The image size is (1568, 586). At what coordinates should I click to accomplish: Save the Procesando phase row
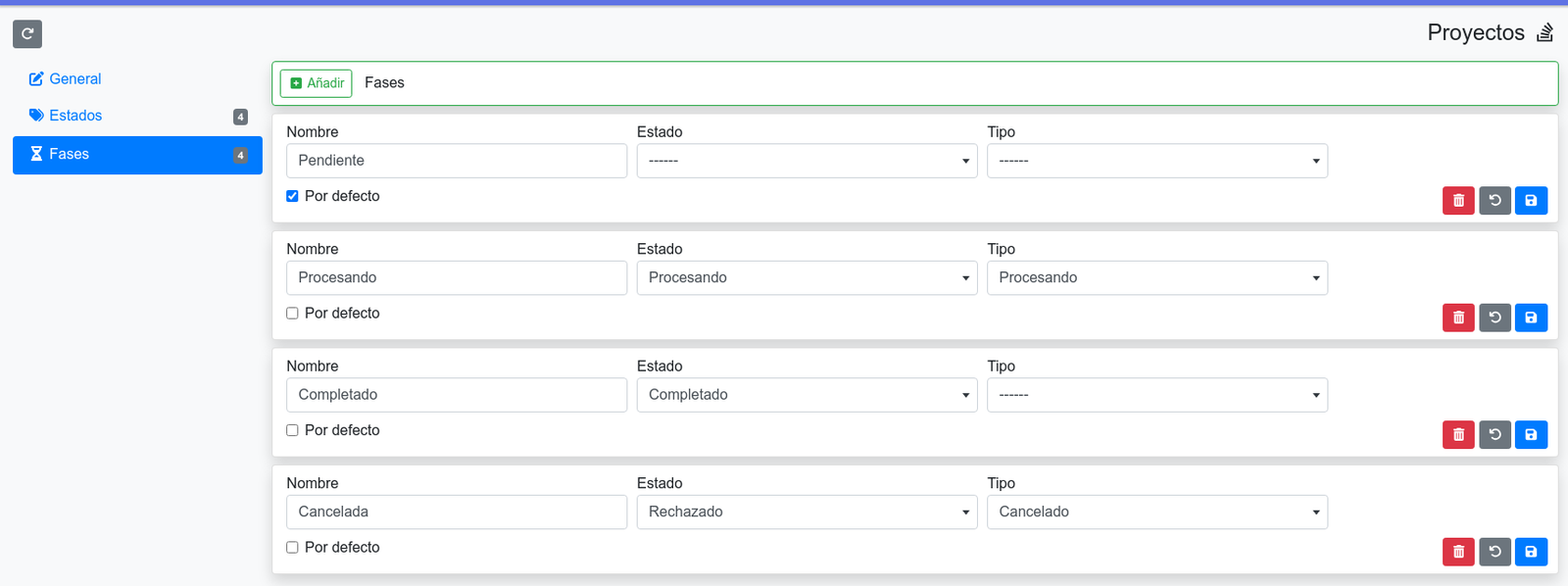pos(1531,317)
